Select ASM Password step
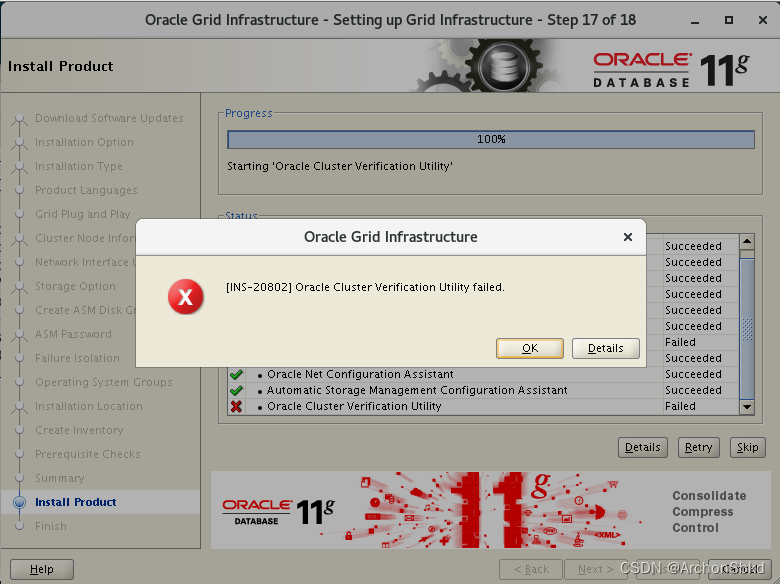Viewport: 780px width, 584px height. click(73, 334)
